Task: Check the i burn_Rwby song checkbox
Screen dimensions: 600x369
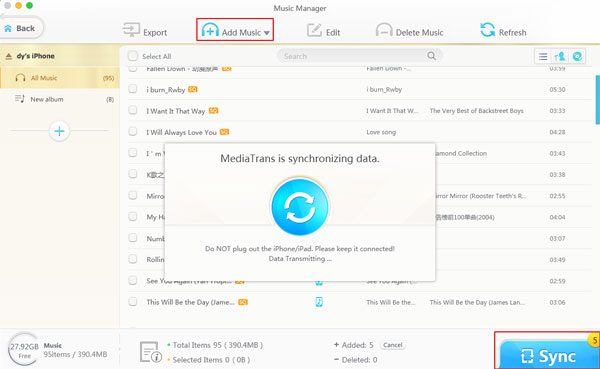Action: point(133,89)
